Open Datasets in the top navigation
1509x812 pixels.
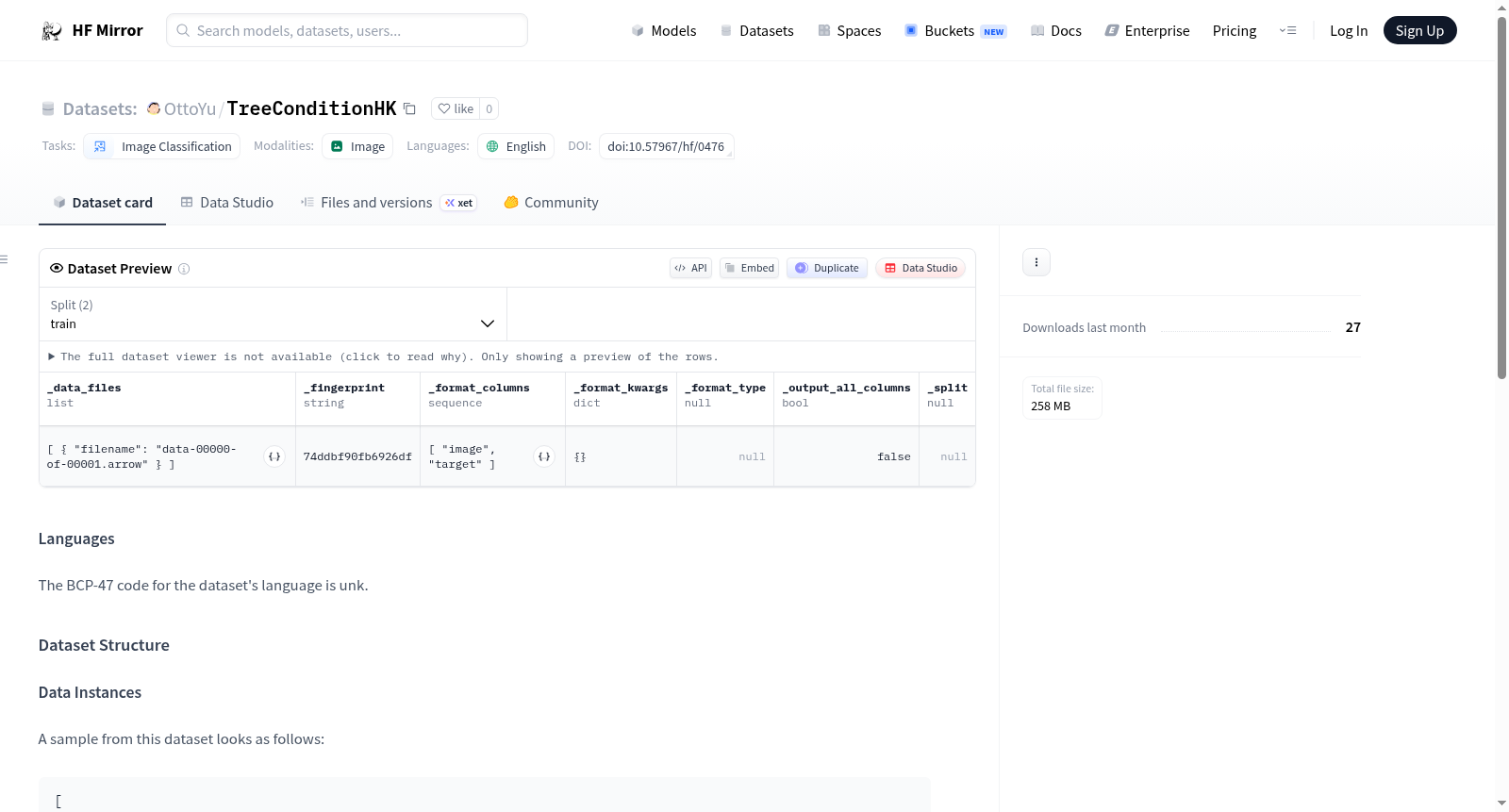point(756,31)
